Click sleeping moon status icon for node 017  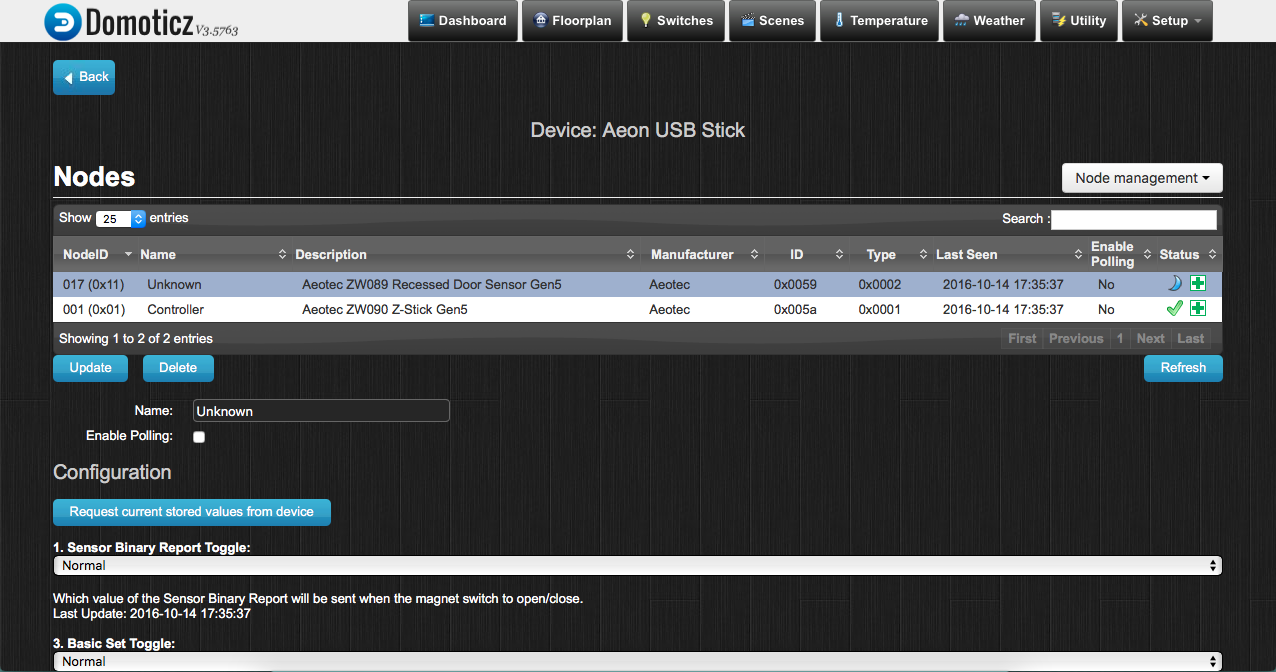point(1174,284)
